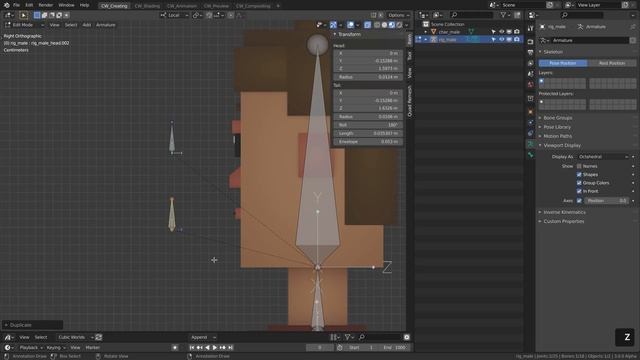Uncheck the In Front checkbox
The image size is (640, 360).
tap(579, 191)
